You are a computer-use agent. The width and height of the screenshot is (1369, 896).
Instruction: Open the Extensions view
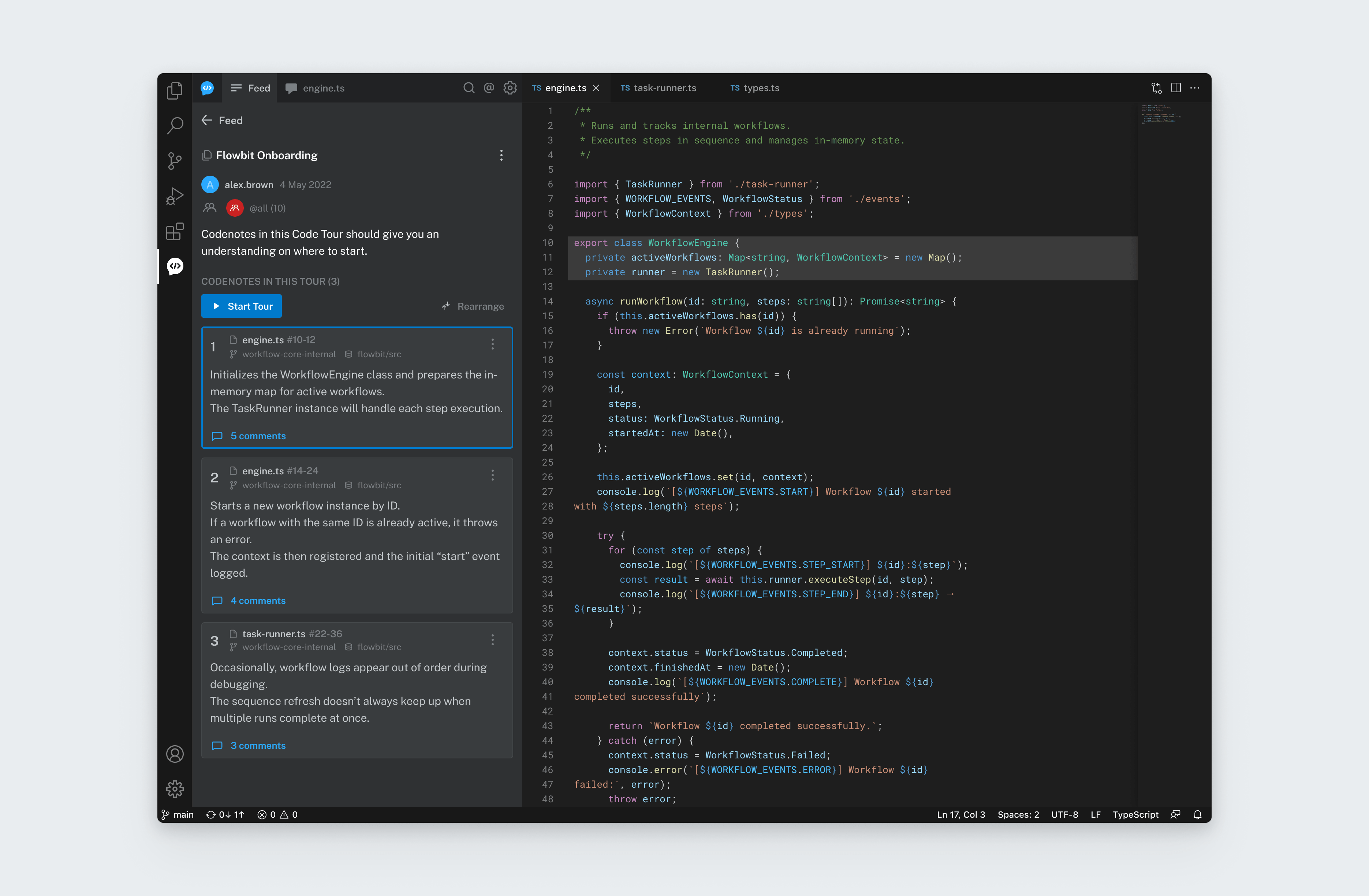[175, 231]
